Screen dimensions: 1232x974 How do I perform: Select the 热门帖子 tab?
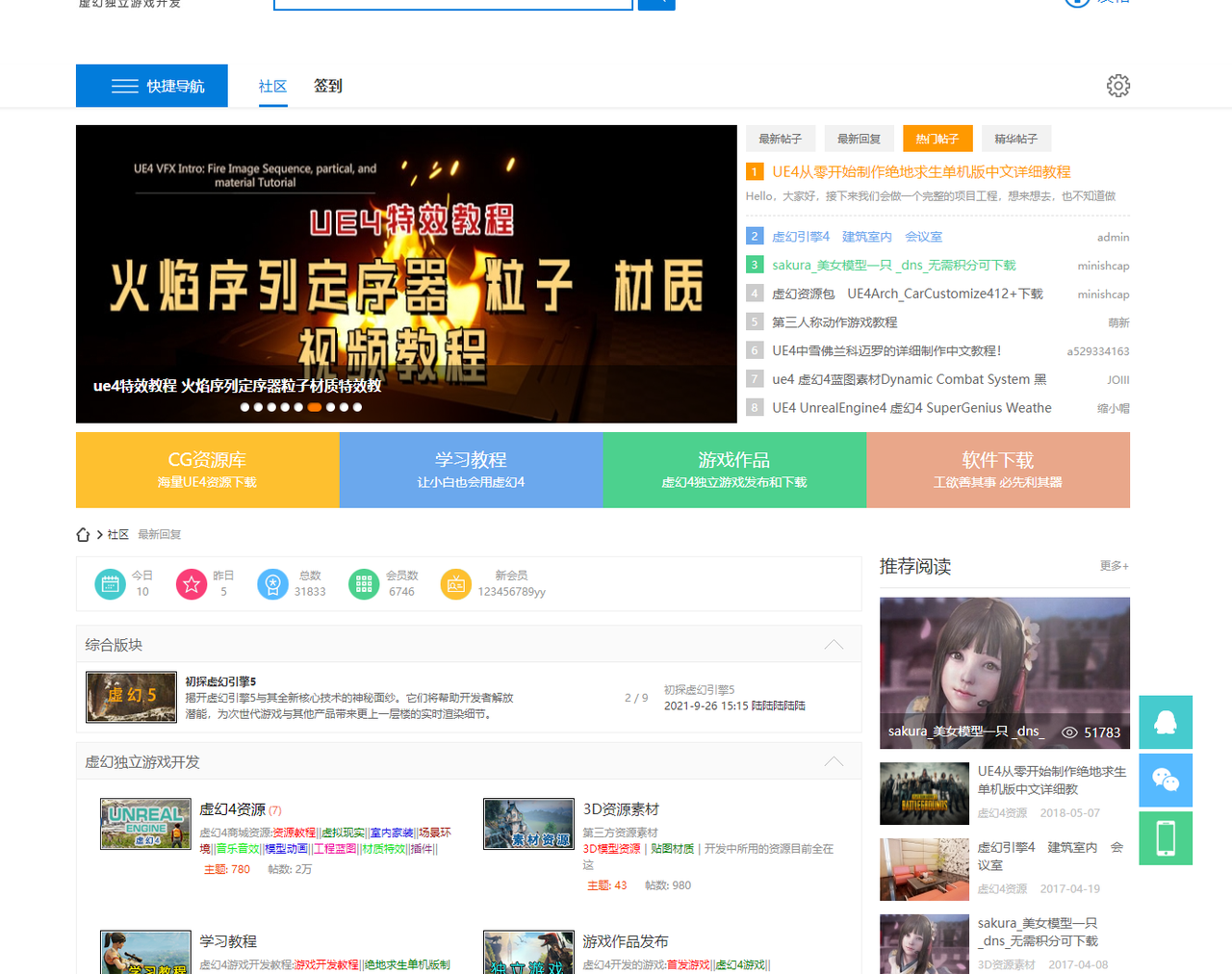(937, 139)
